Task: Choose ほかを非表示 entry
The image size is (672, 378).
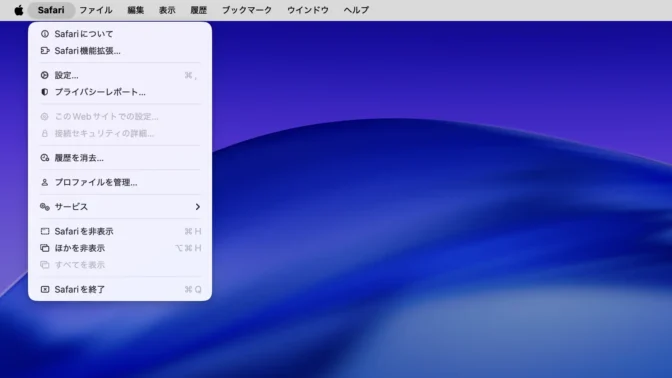Action: 120,248
